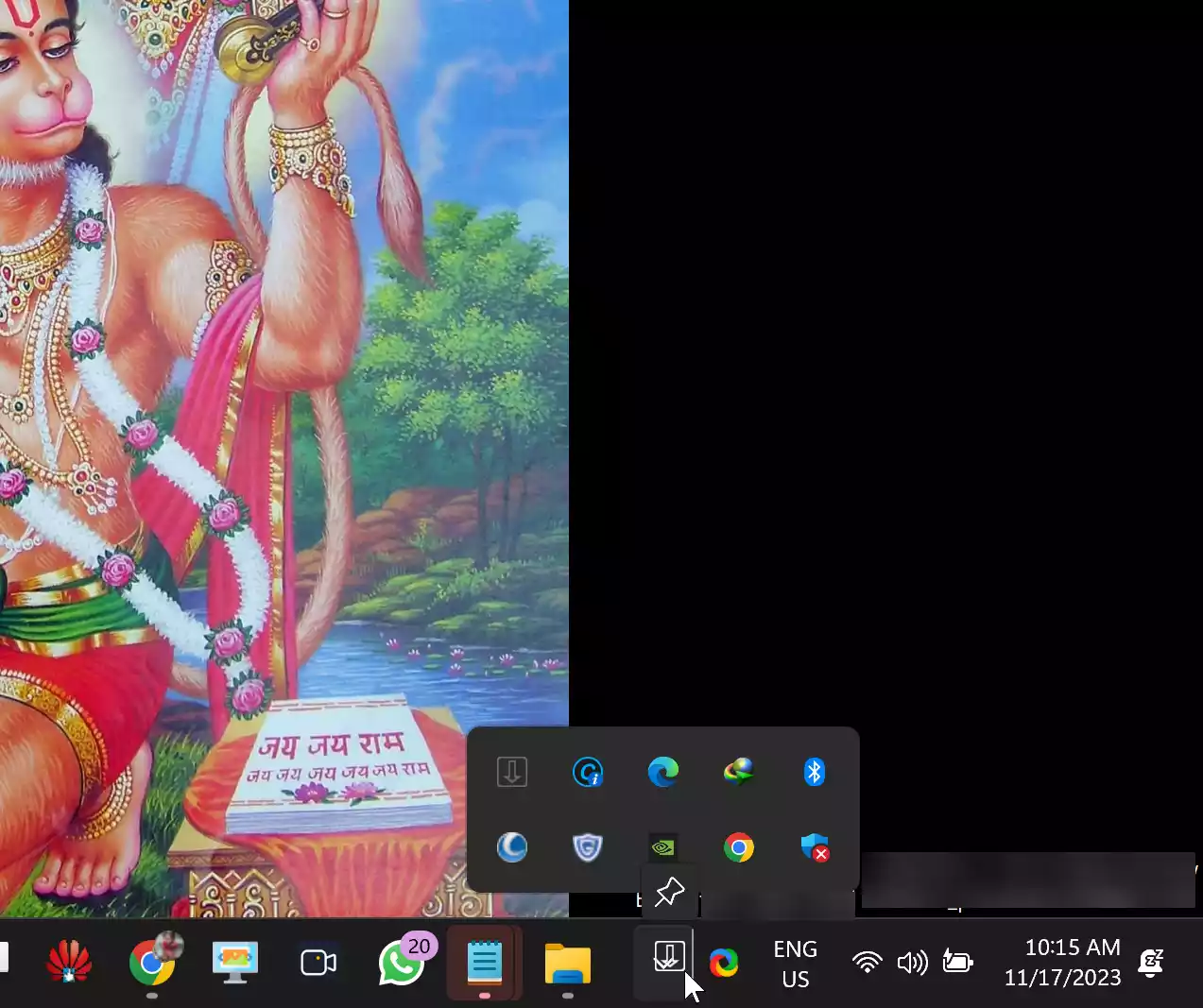Open Windows Security shield with red X
The height and width of the screenshot is (1008, 1203).
tap(815, 847)
